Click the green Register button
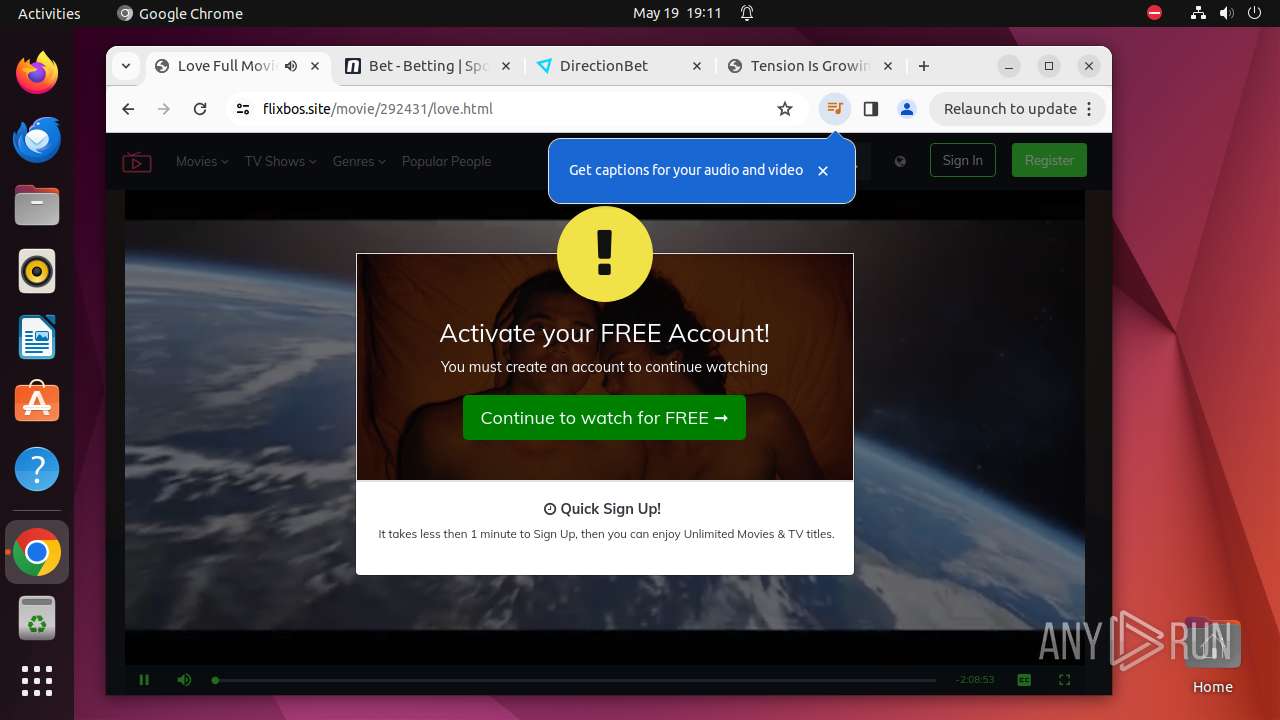 [x=1049, y=160]
